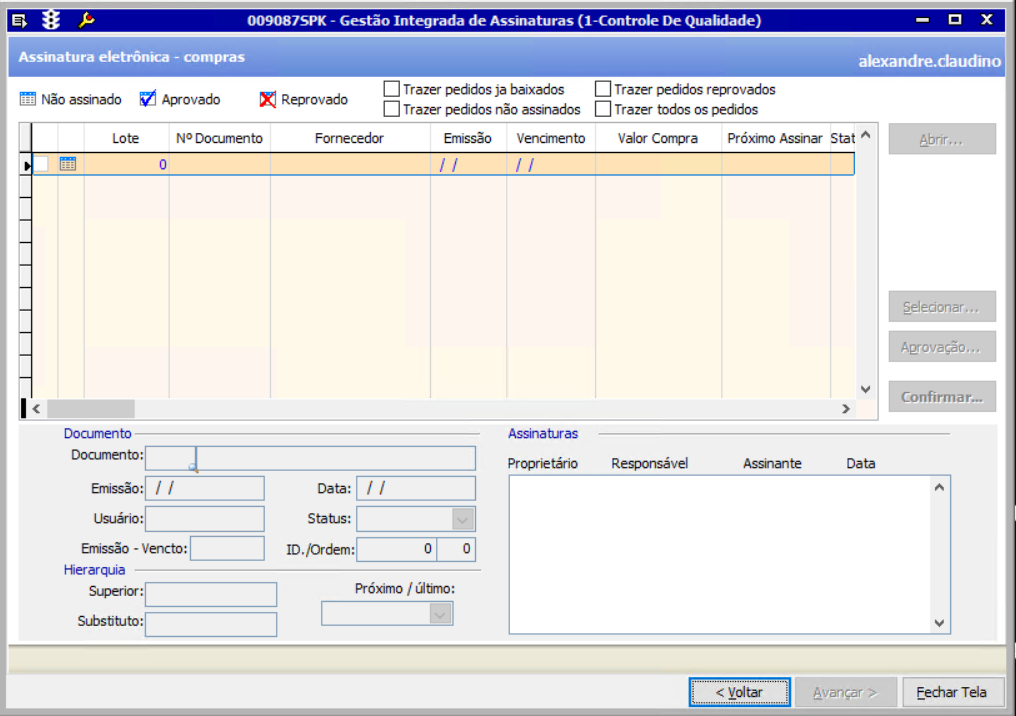This screenshot has width=1016, height=716.
Task: Minimize the Gestão Integrada de Assinaturas window
Action: point(923,20)
